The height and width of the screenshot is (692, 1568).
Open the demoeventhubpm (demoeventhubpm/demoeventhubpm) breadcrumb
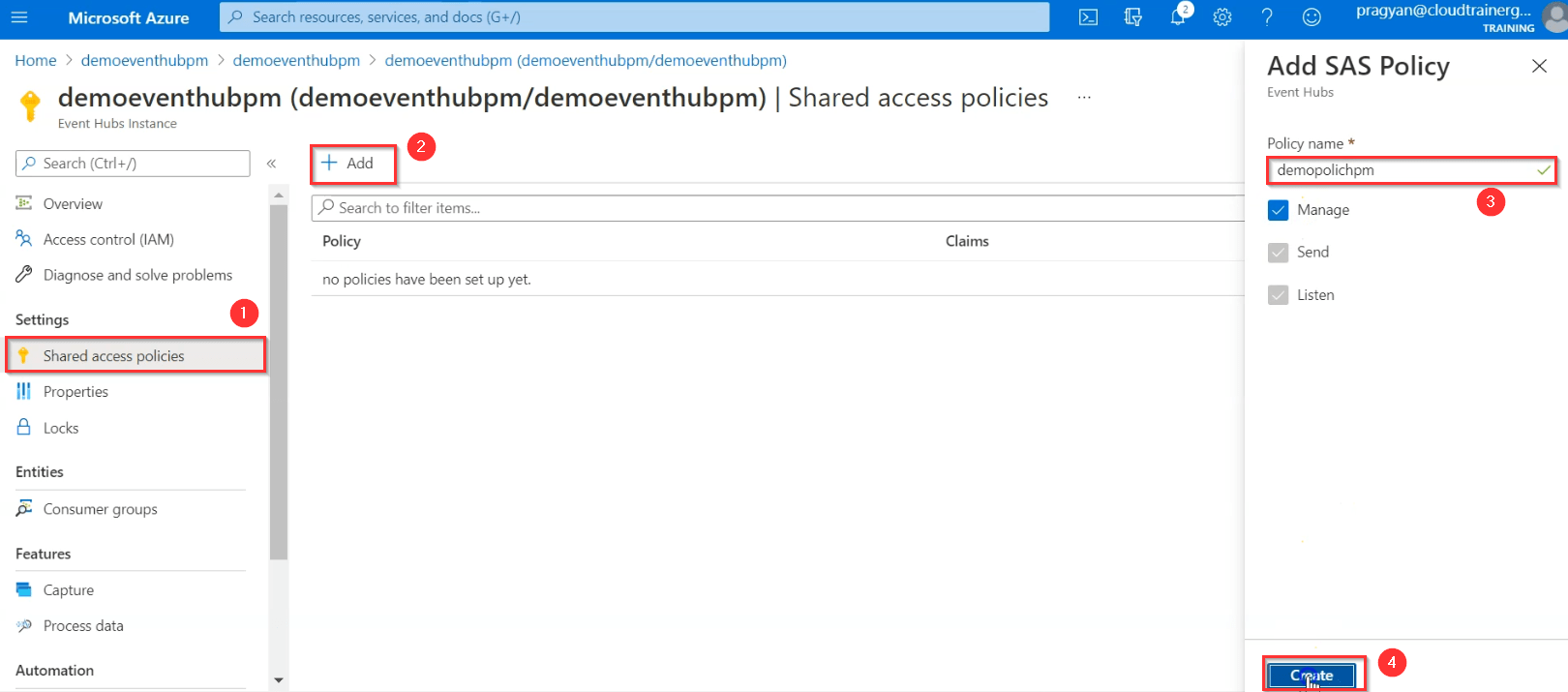click(x=586, y=60)
